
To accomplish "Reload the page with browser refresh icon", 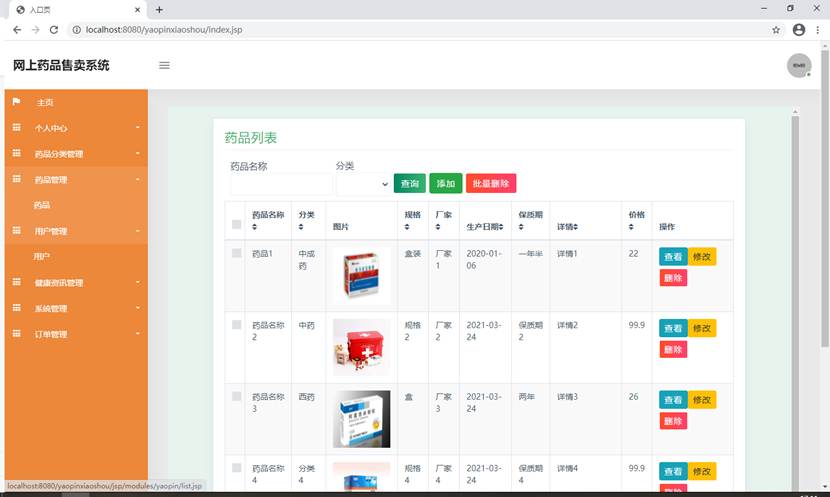I will pos(53,30).
